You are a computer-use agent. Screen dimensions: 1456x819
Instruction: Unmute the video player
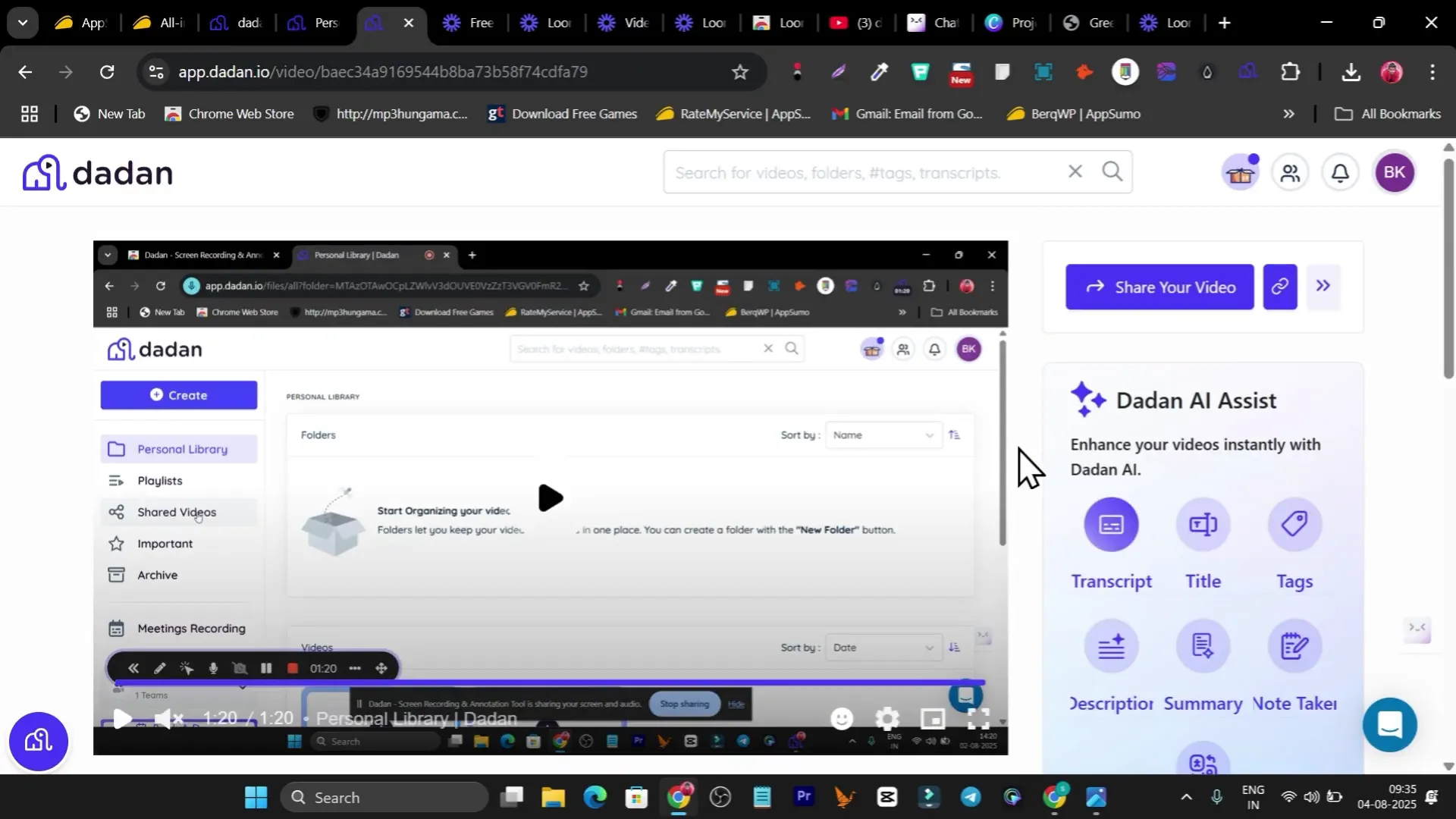168,718
